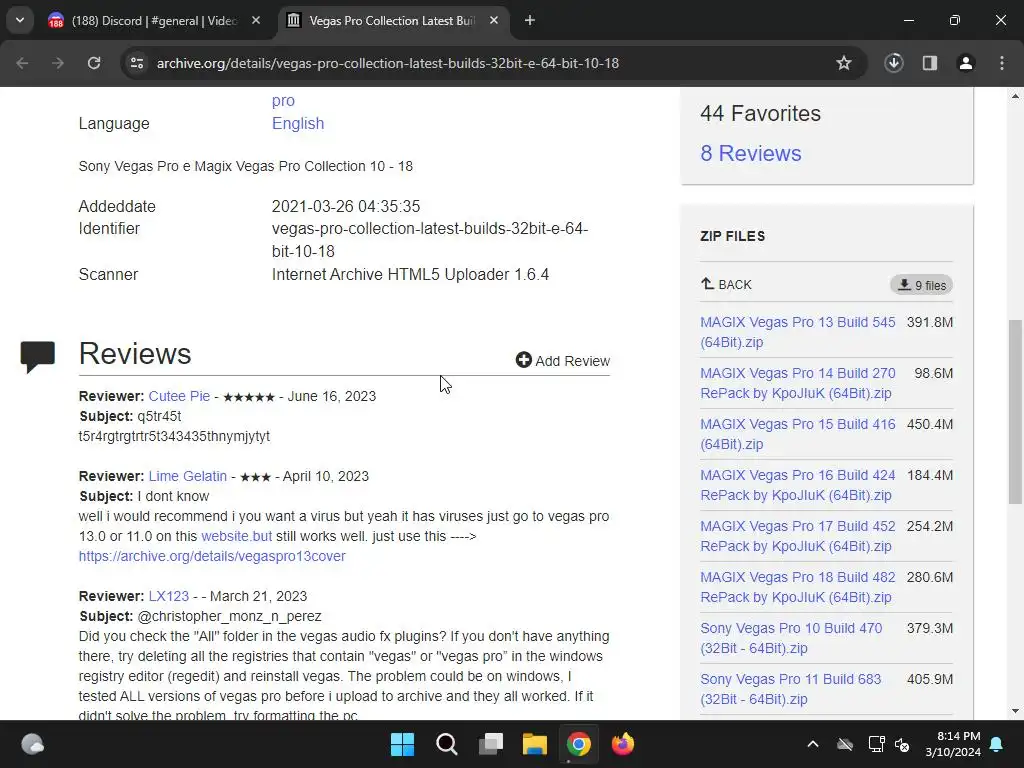The image size is (1024, 768).
Task: Bookmark this page with the star icon
Action: pos(844,63)
